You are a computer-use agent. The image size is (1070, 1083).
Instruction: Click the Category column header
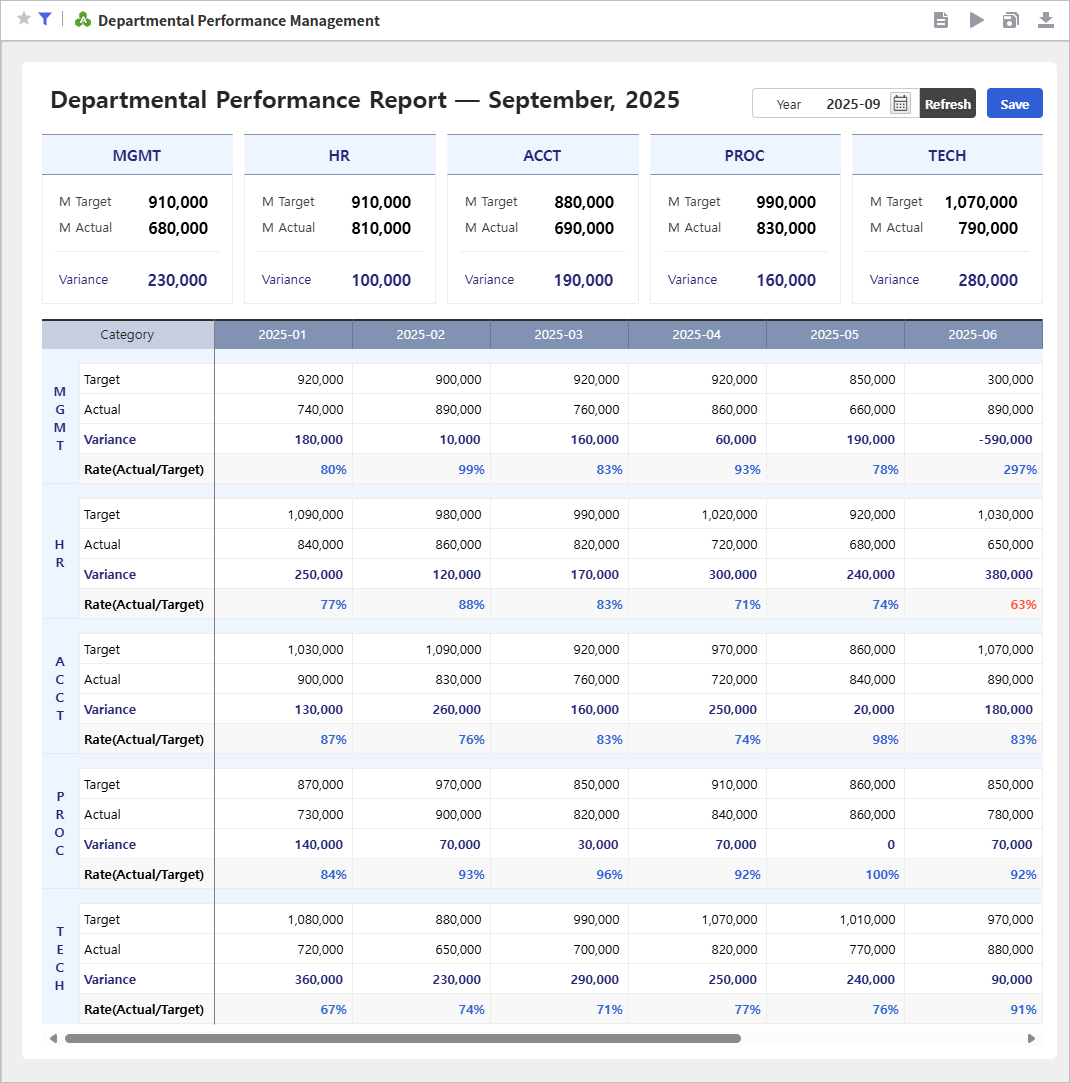click(128, 334)
